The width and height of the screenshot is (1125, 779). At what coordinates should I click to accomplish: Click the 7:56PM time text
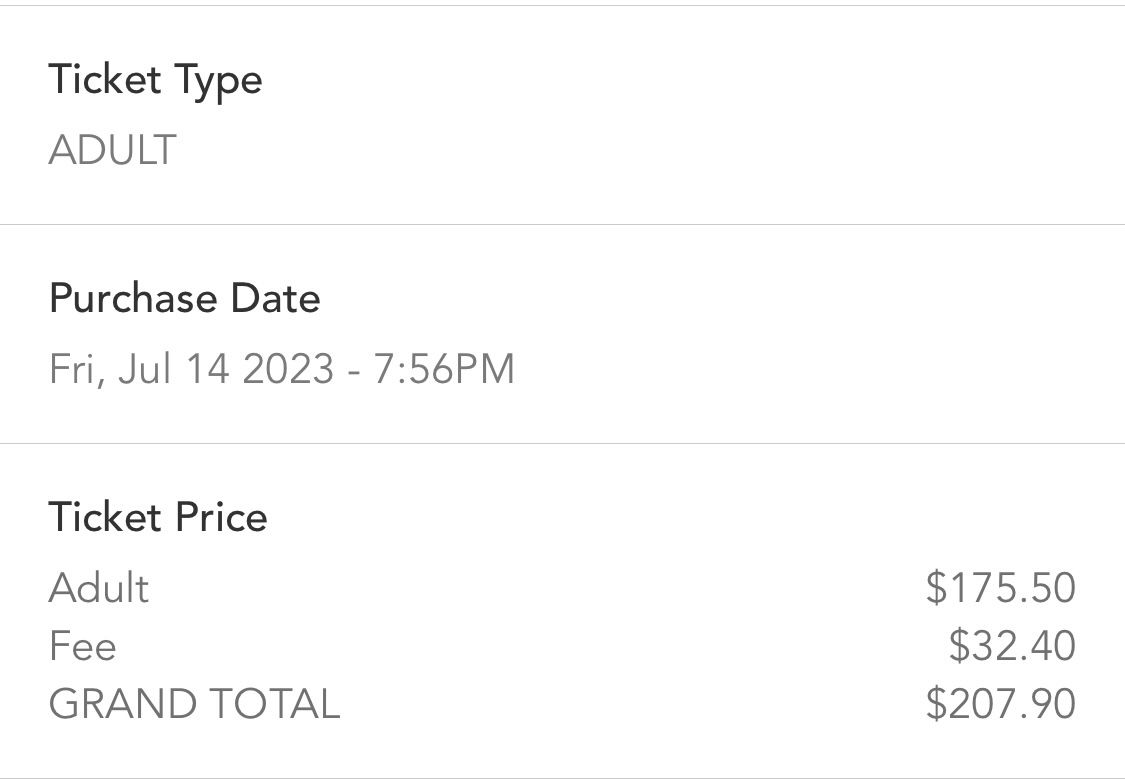coord(444,369)
